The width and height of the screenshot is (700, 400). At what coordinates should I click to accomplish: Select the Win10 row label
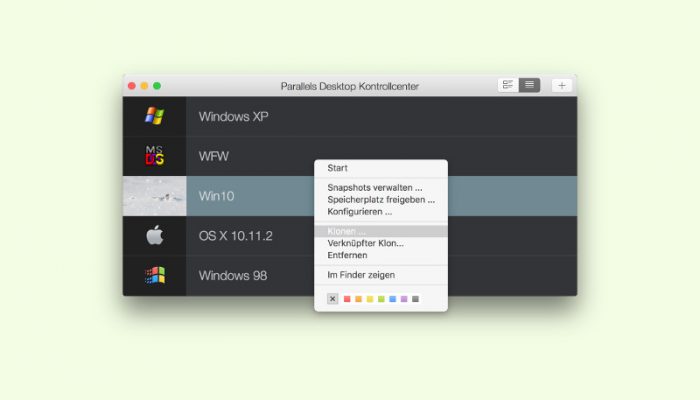point(217,196)
